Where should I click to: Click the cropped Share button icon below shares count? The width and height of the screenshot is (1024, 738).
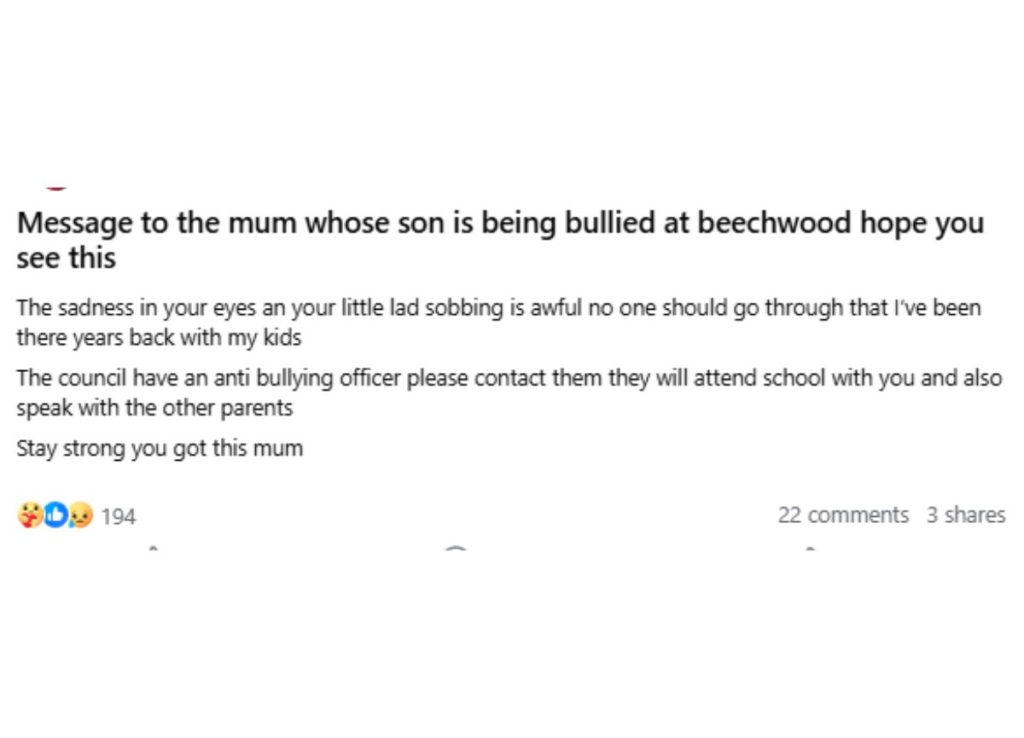click(x=808, y=548)
